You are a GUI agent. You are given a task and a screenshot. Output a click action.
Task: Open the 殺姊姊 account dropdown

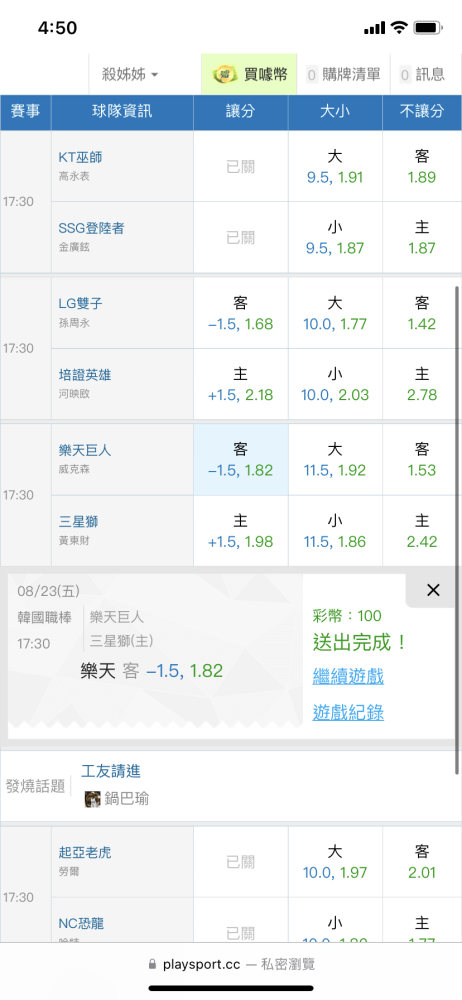click(x=130, y=75)
